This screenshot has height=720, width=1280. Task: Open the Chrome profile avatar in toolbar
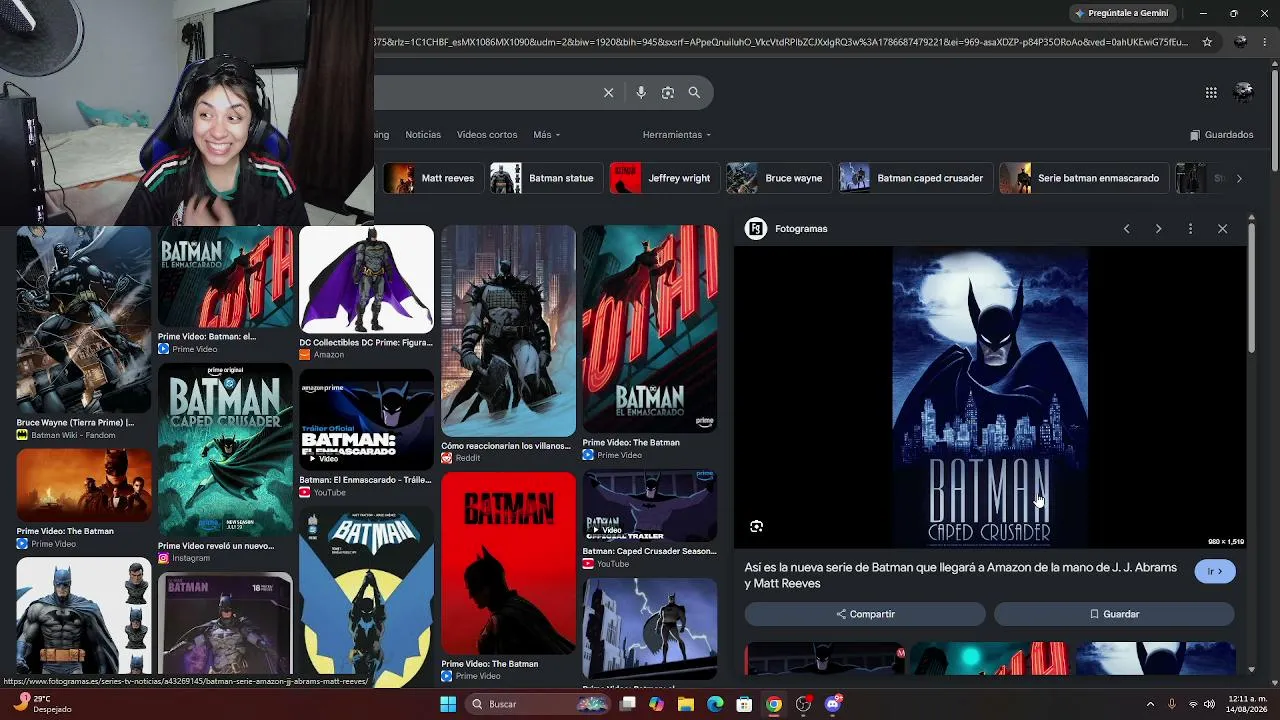pyautogui.click(x=1241, y=42)
